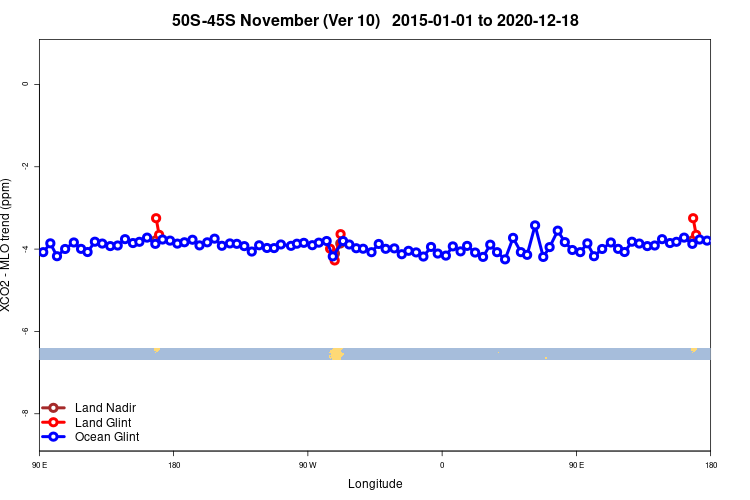This screenshot has height=500, width=750.
Task: Click the XCO2 - MLO trend axis title
Action: point(5,245)
